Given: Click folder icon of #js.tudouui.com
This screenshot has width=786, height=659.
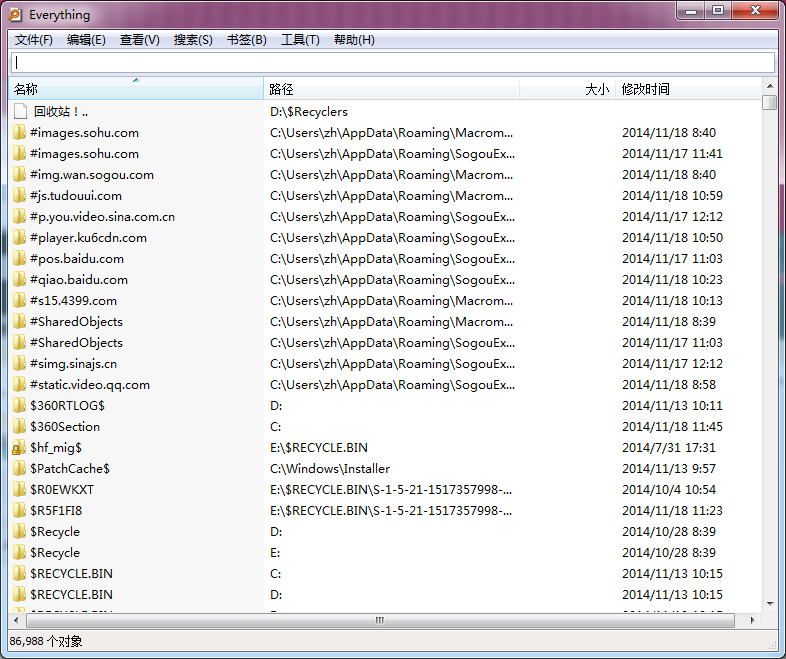Looking at the screenshot, I should pyautogui.click(x=19, y=195).
